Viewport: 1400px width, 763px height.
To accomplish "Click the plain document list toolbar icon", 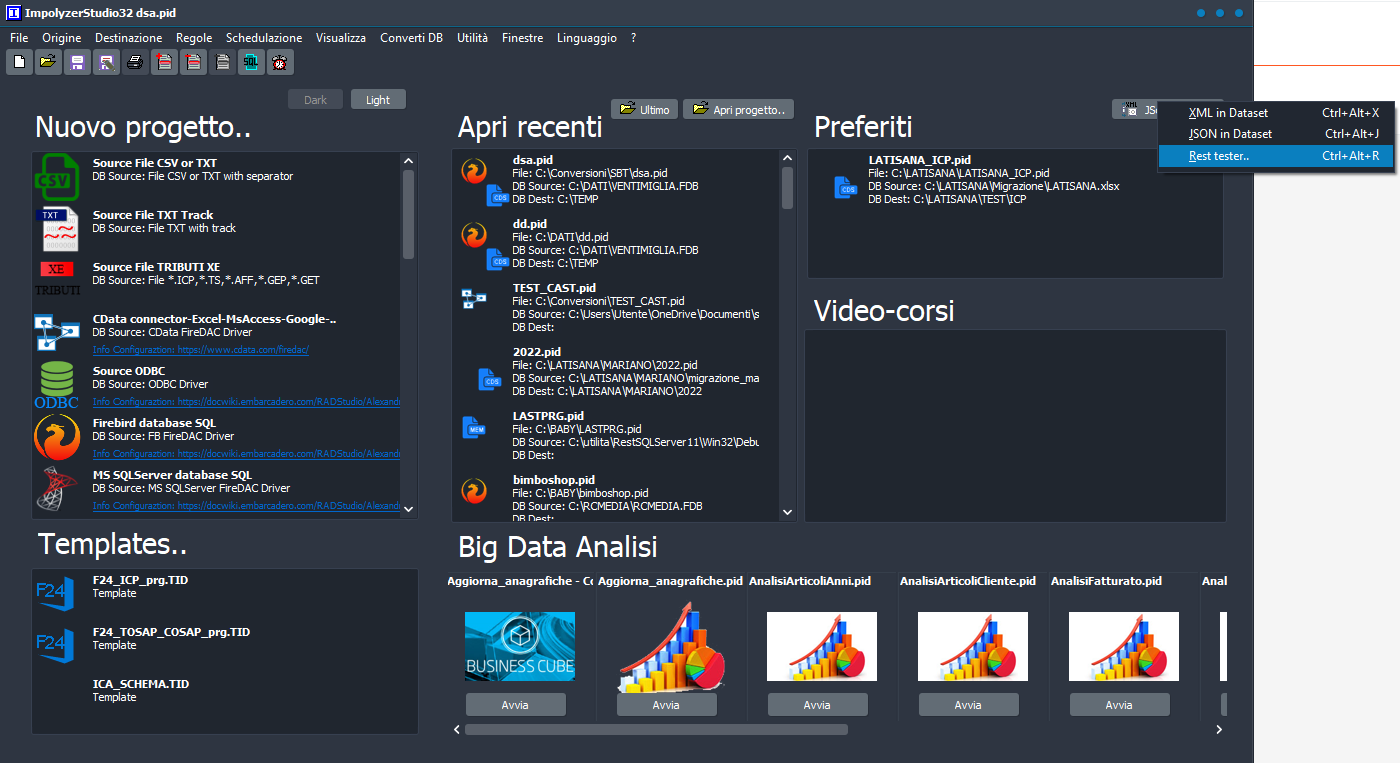I will [222, 62].
